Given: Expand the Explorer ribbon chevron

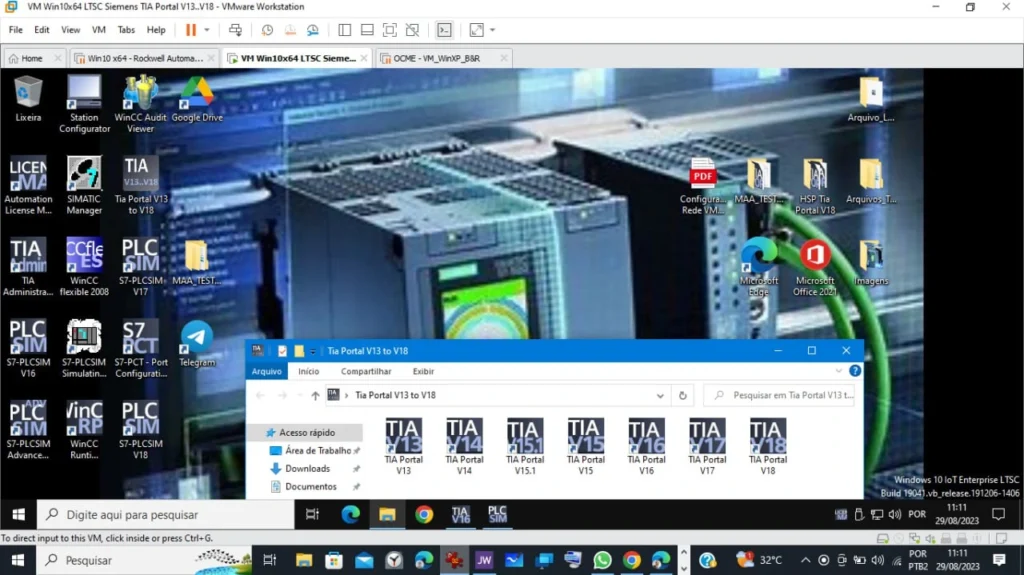Looking at the screenshot, I should [839, 371].
